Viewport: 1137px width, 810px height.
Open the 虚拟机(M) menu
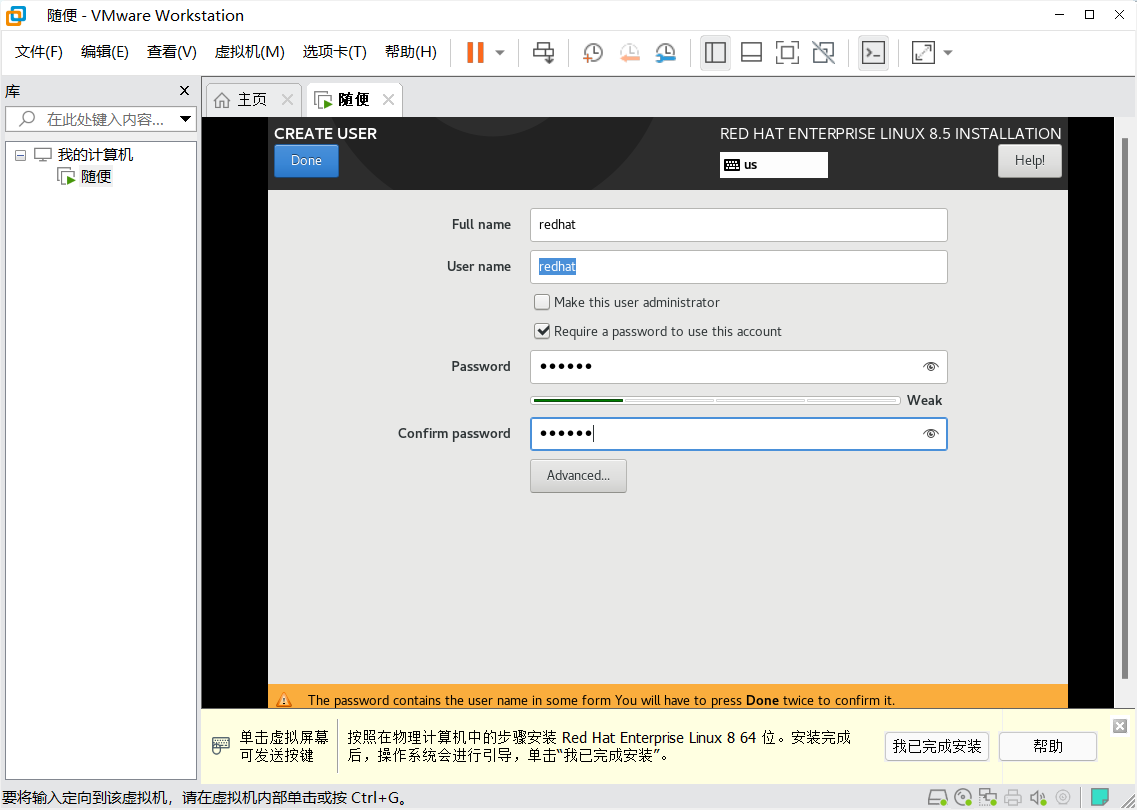point(249,51)
